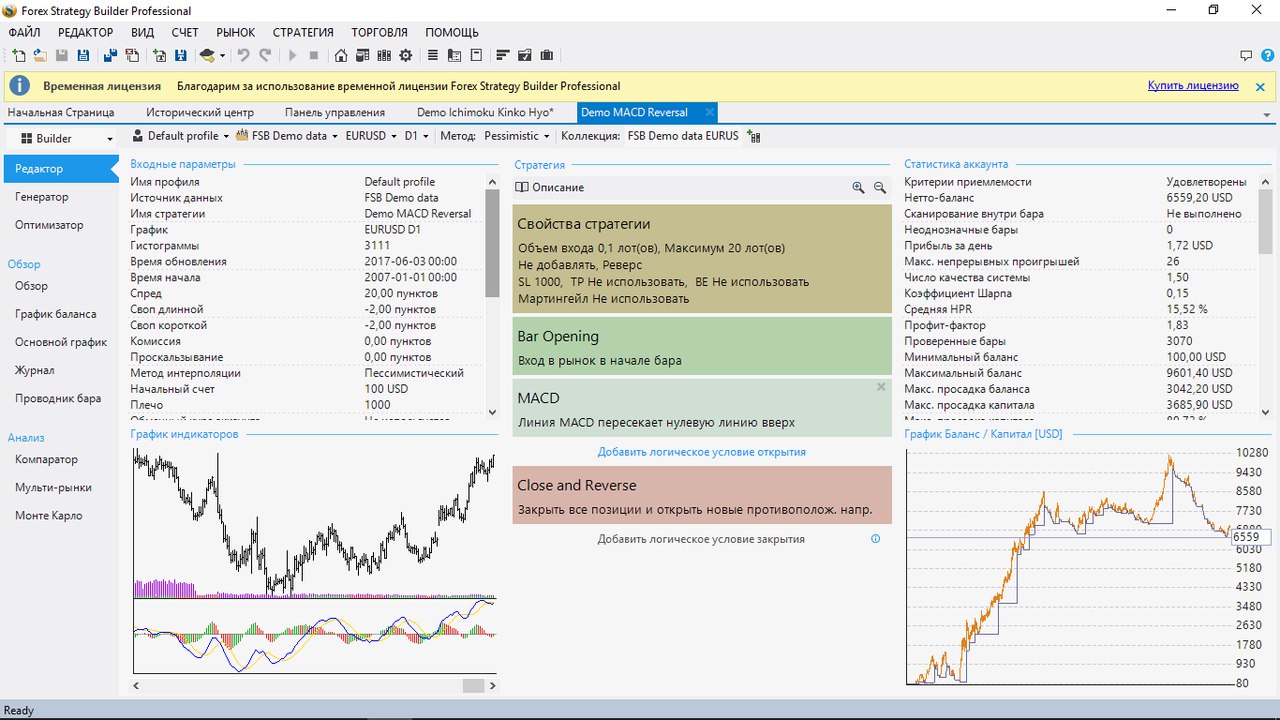Click the open strategy folder icon
1280x720 pixels.
coord(40,56)
